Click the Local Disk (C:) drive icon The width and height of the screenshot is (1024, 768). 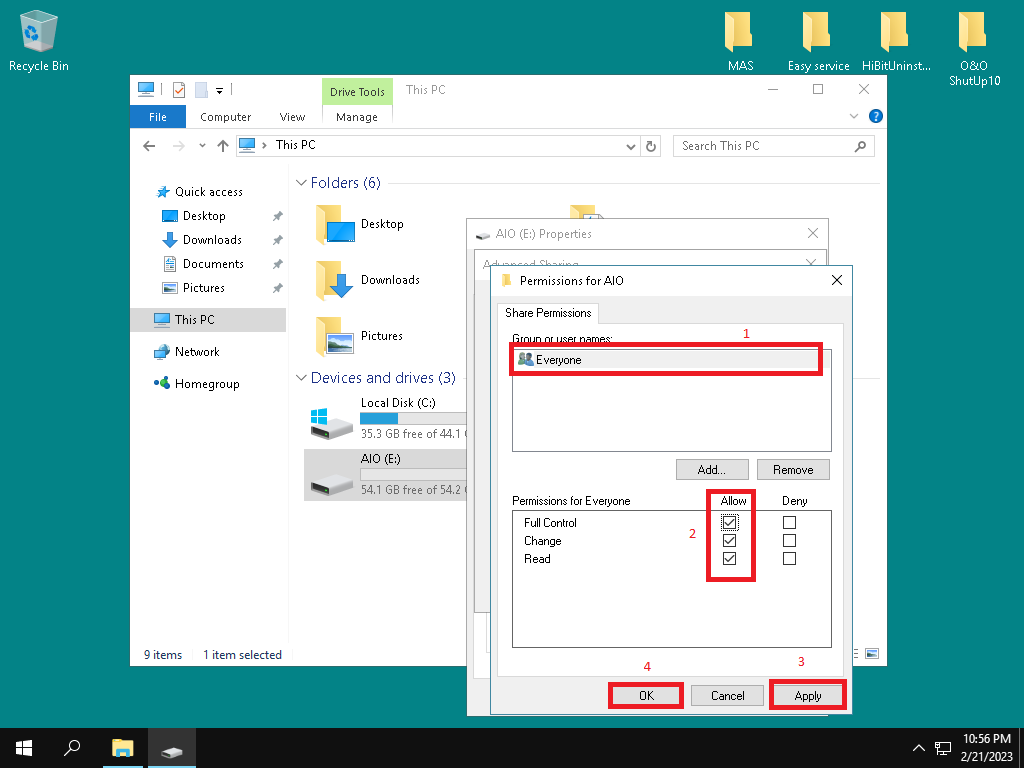[x=331, y=422]
